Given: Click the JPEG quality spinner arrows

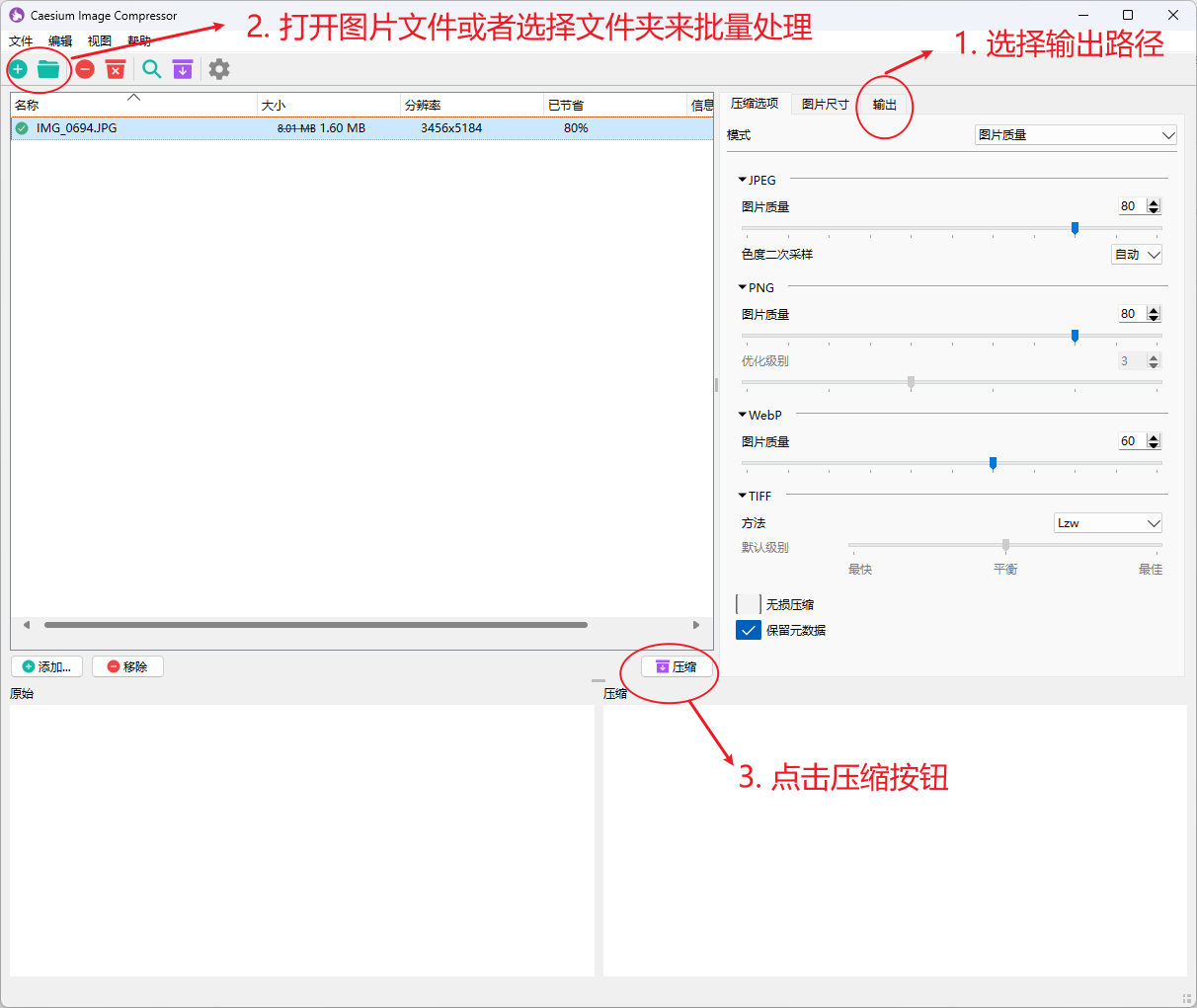Looking at the screenshot, I should point(1154,206).
